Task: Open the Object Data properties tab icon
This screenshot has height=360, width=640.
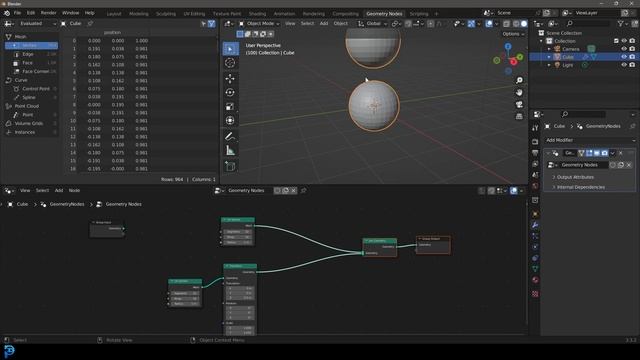Action: click(535, 269)
